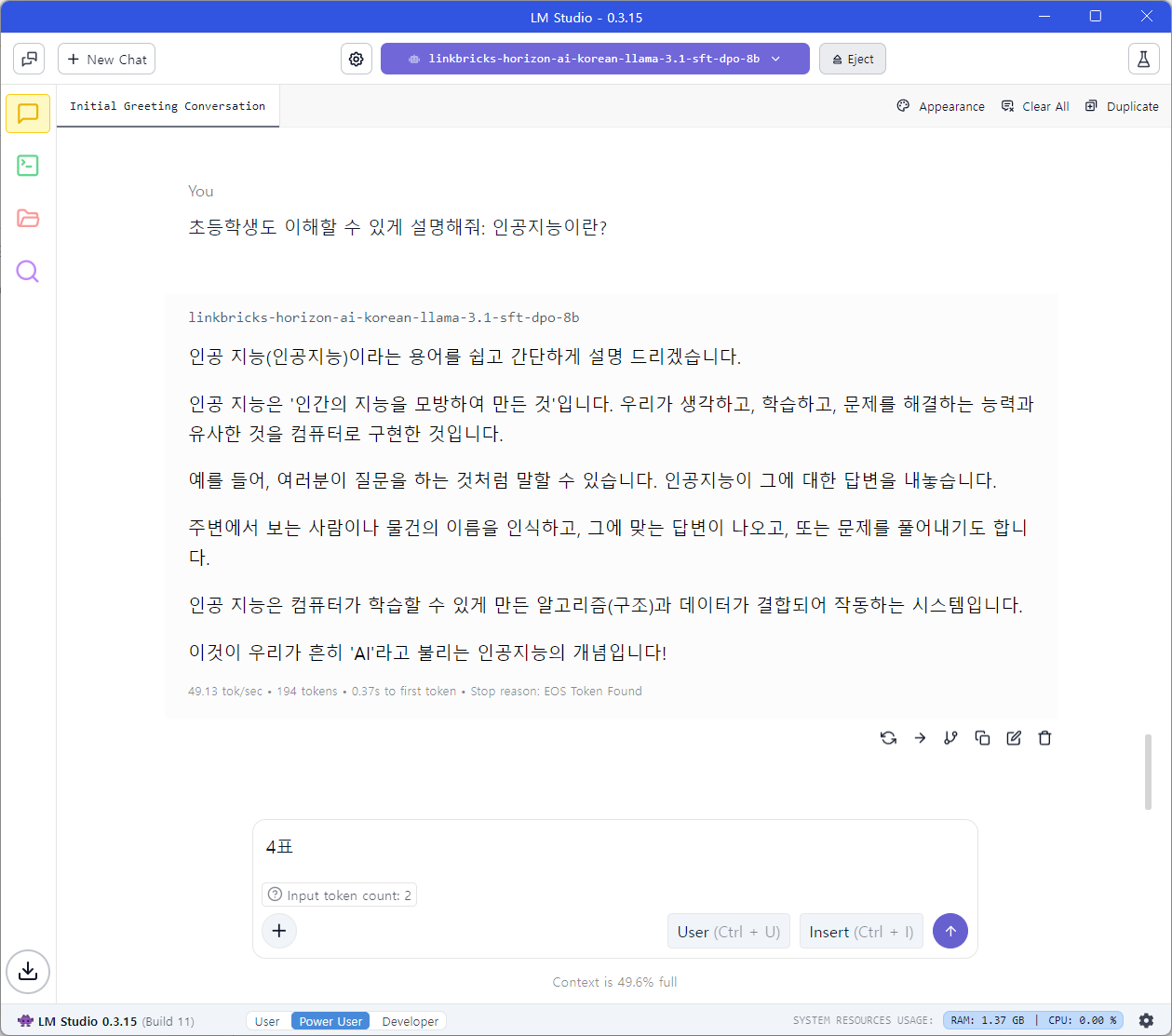The width and height of the screenshot is (1172, 1036).
Task: Continue the assistant message arrow icon
Action: coord(920,738)
